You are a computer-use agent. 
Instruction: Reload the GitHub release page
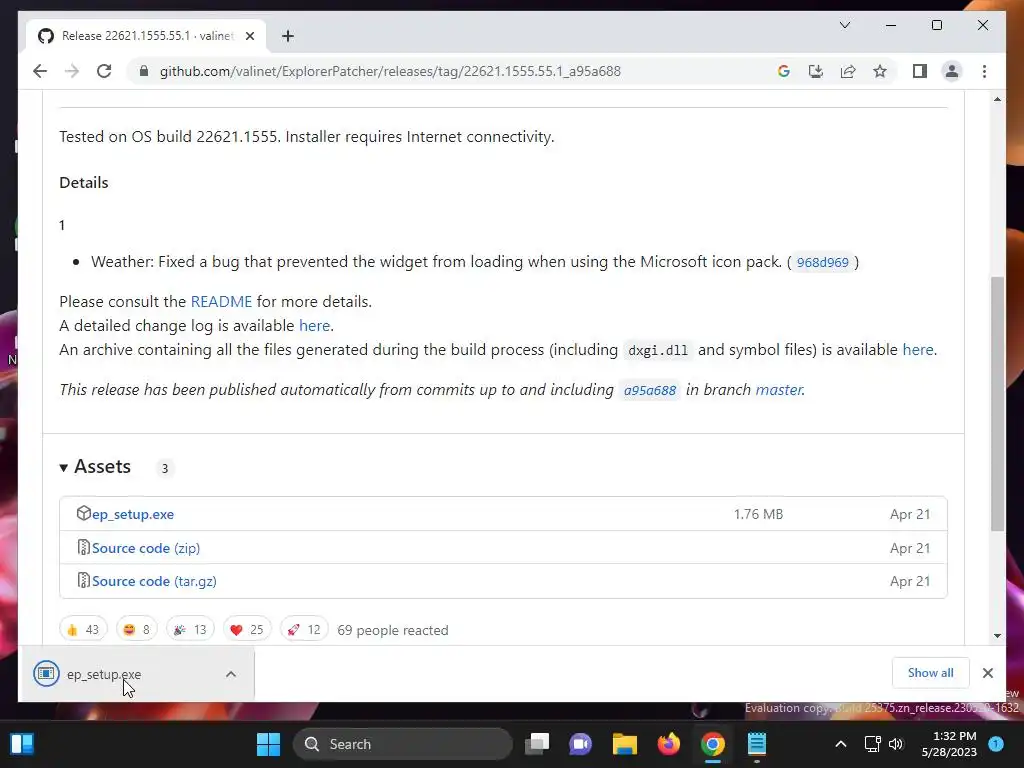[104, 71]
